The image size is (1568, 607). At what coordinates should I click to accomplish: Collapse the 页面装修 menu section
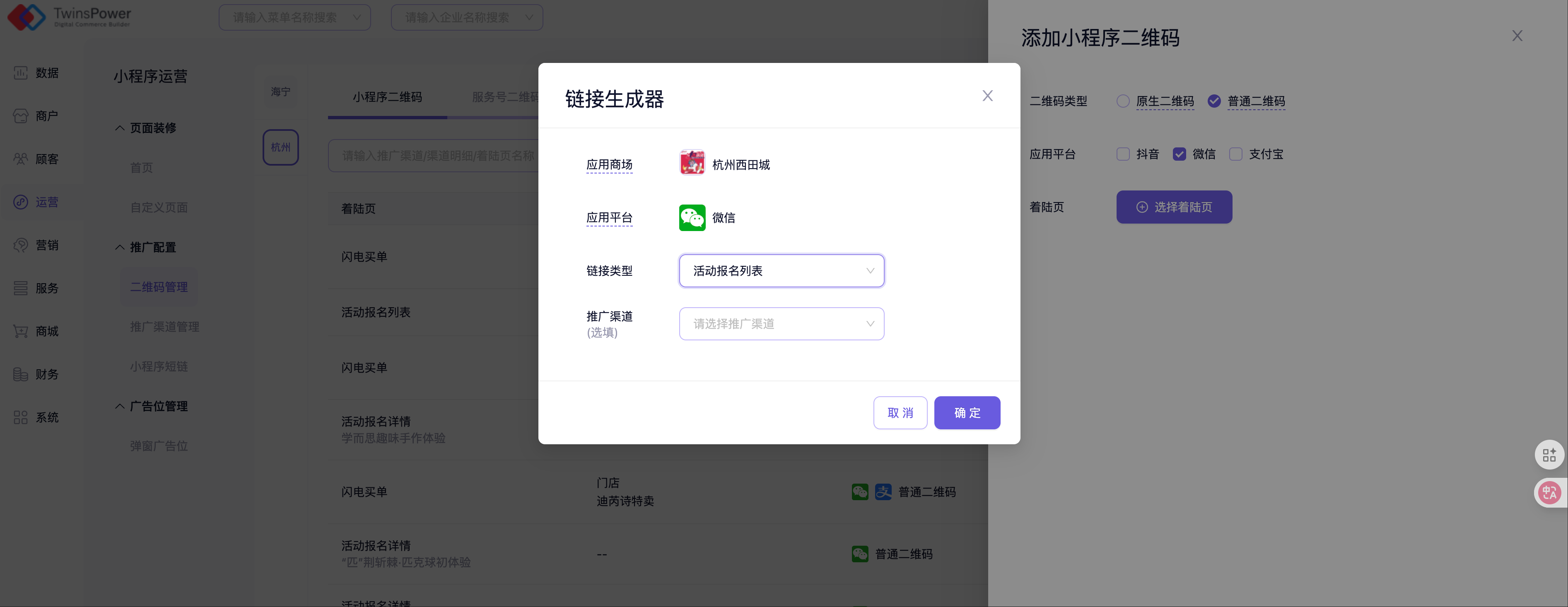(120, 128)
